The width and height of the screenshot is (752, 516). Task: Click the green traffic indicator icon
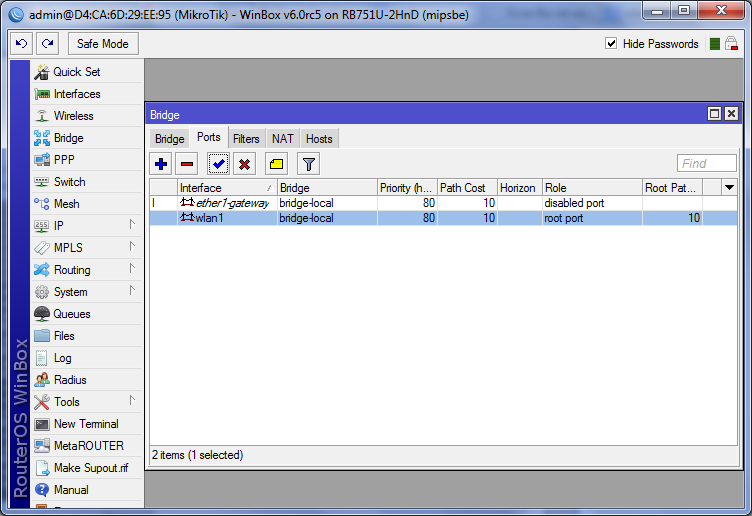coord(715,44)
